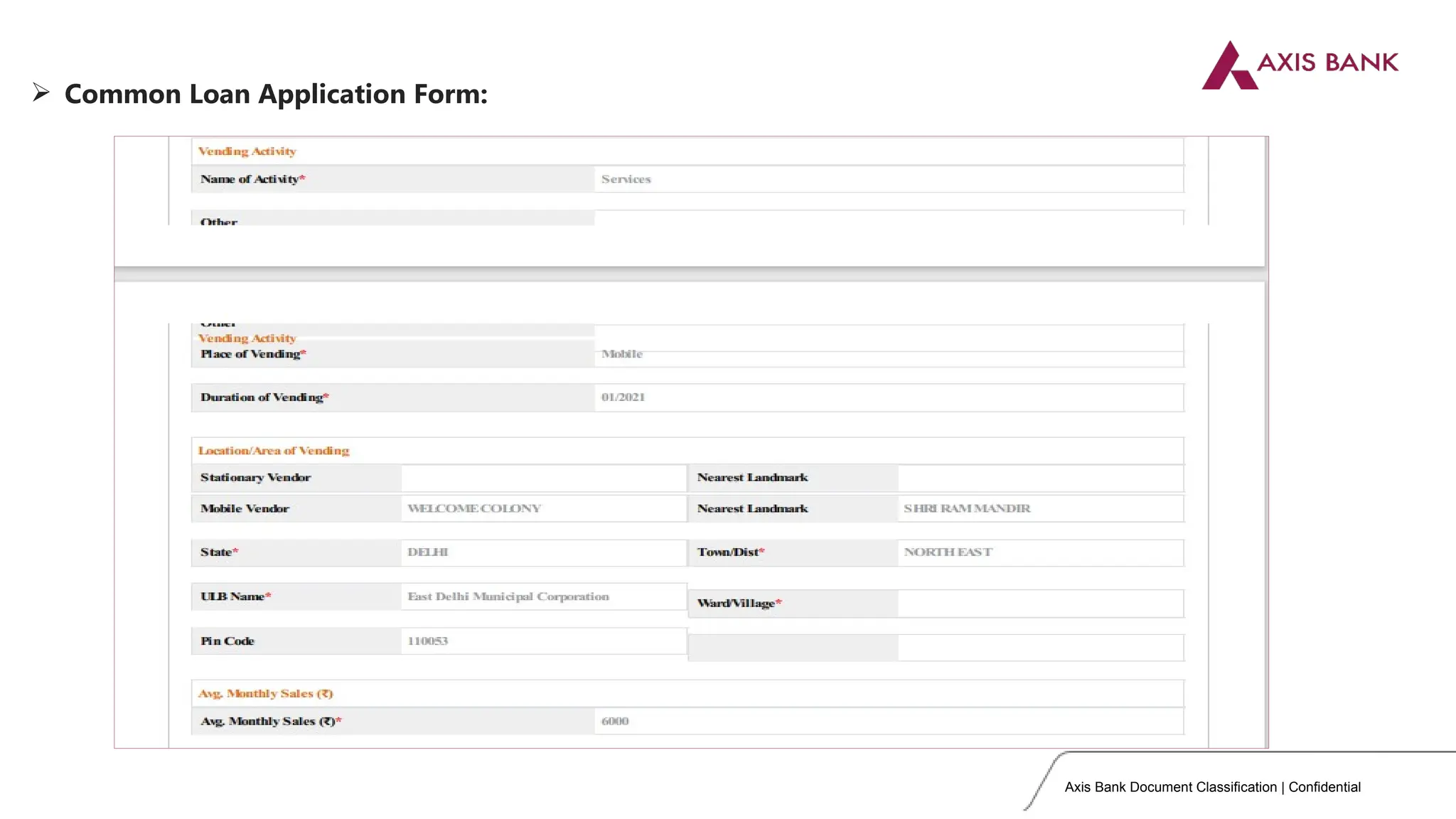Screen dimensions: 1456x819
Task: Click the Duration of Vending field showing 01/2021
Action: coord(889,397)
